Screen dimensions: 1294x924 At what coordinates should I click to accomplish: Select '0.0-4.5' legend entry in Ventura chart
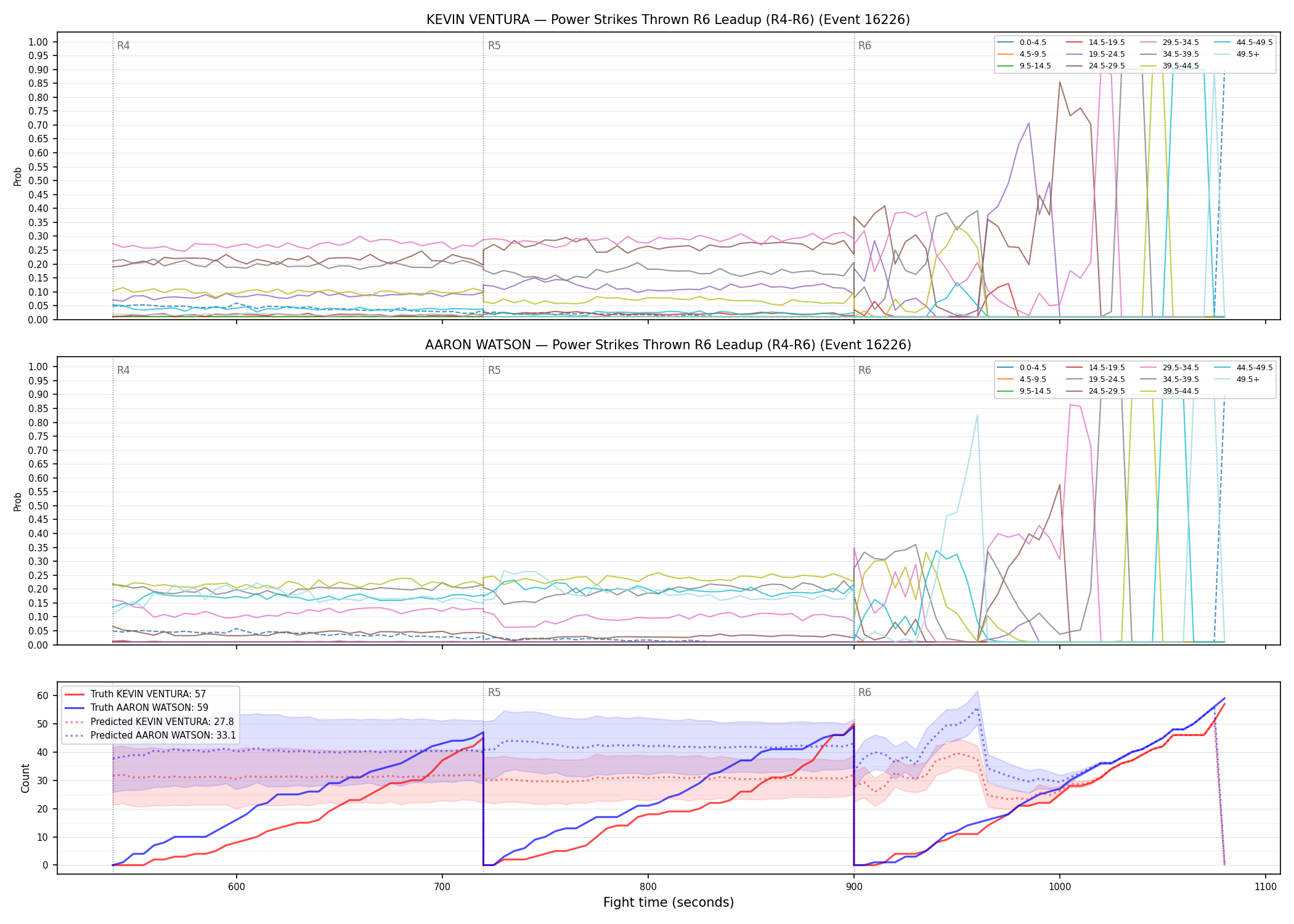pyautogui.click(x=1021, y=43)
